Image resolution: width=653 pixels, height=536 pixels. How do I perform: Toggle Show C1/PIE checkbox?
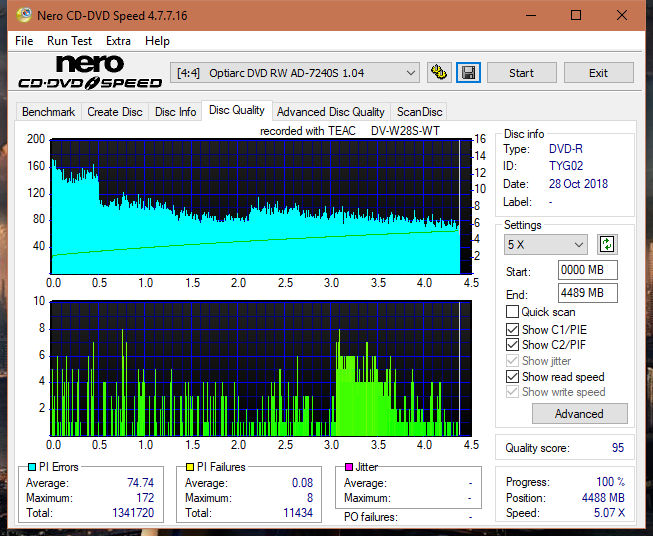coord(512,329)
